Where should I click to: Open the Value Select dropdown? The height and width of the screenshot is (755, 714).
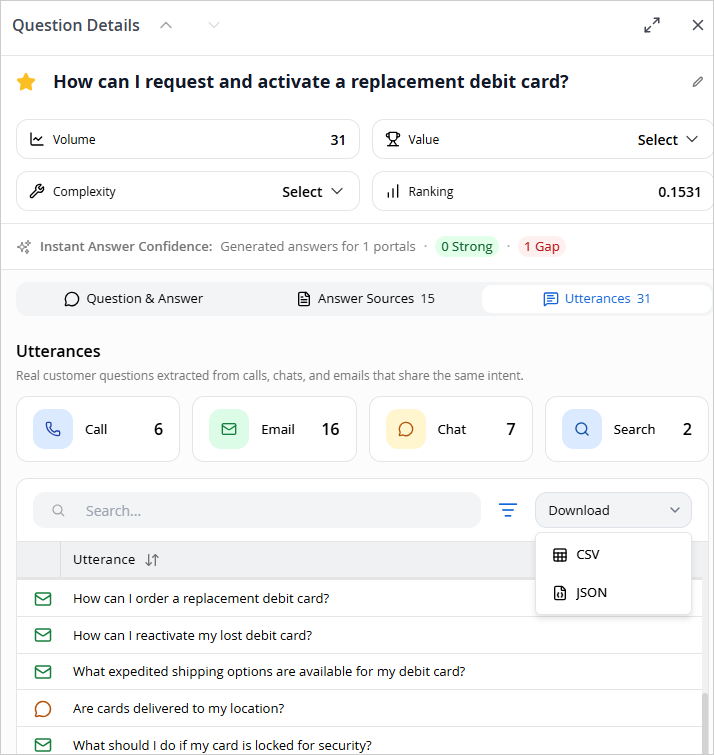(668, 140)
